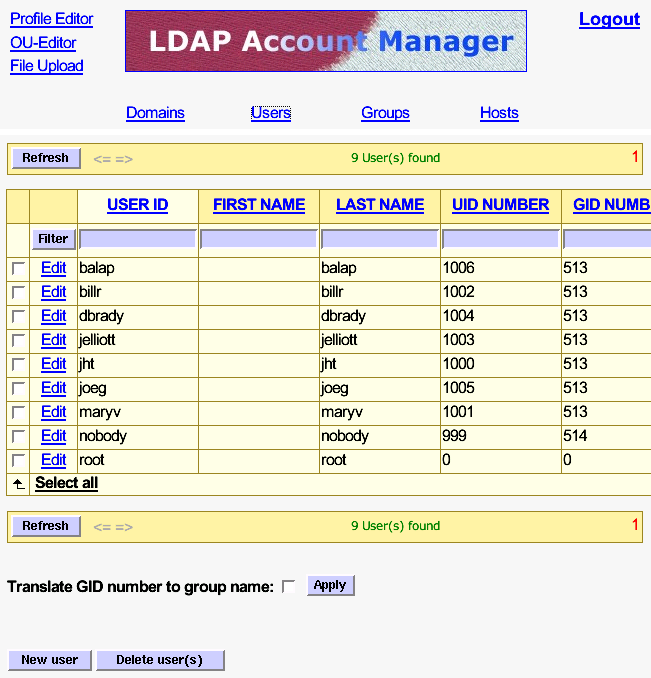
Task: Sort by LAST NAME column header
Action: point(379,205)
